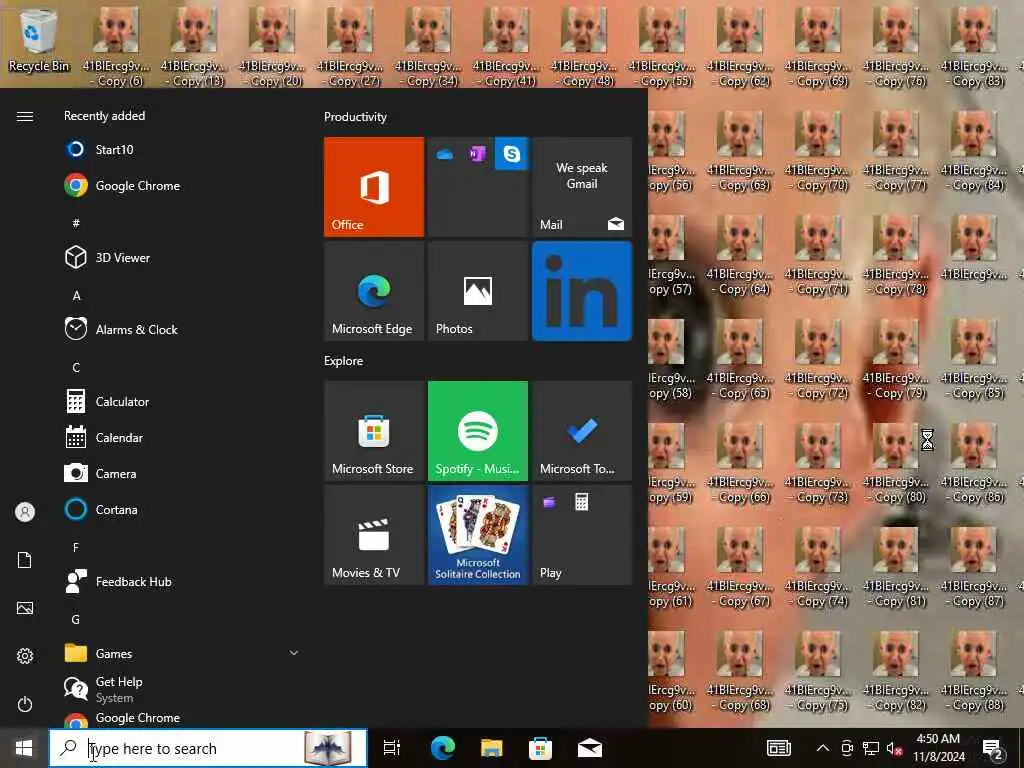Open Microsoft Store from taskbar
1024x768 pixels.
tap(540, 748)
